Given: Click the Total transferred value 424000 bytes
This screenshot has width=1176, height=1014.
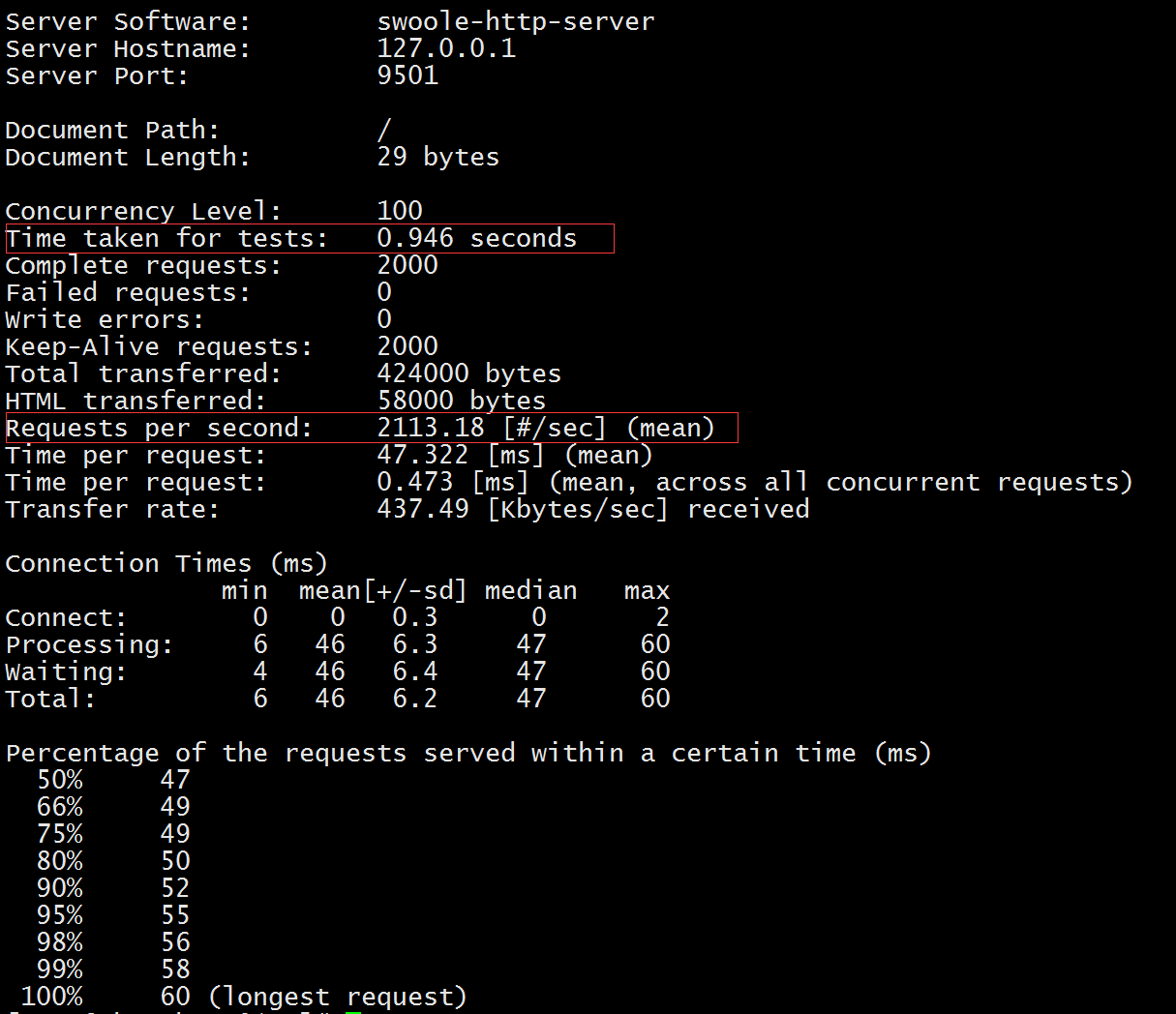Looking at the screenshot, I should click(x=468, y=373).
